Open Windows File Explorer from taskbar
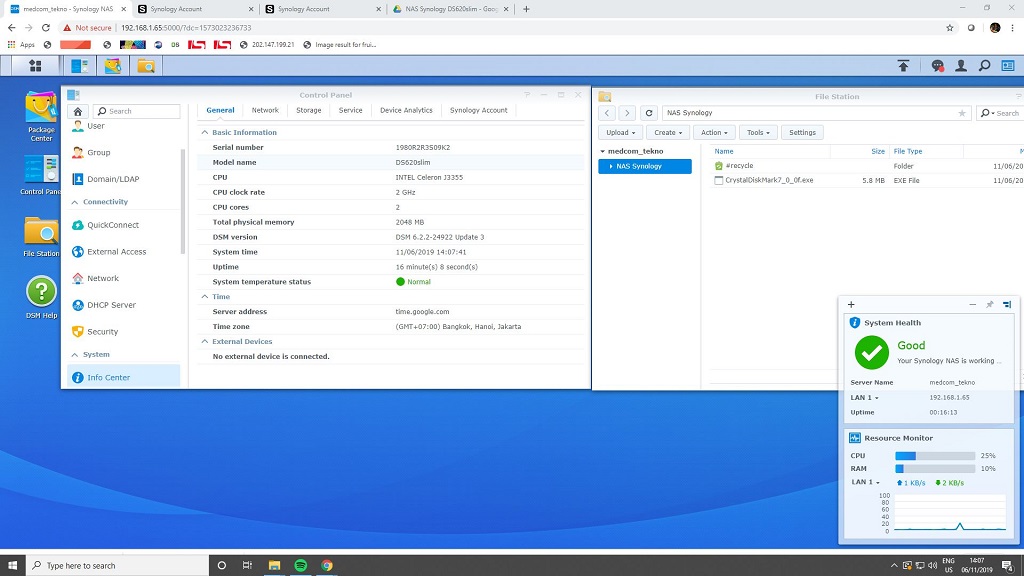Screen dimensions: 1024x576 (274, 566)
